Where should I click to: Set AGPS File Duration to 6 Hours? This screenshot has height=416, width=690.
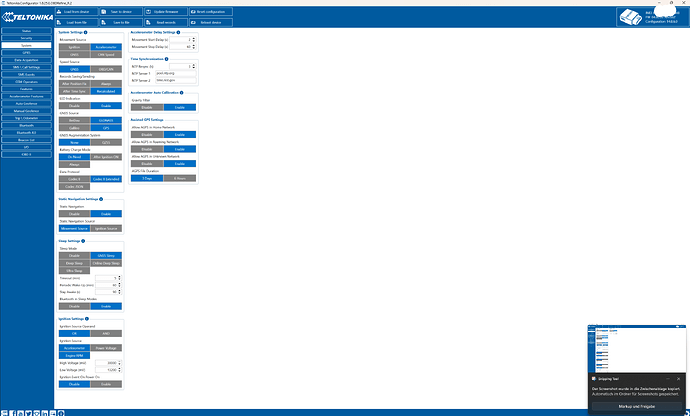[180, 178]
